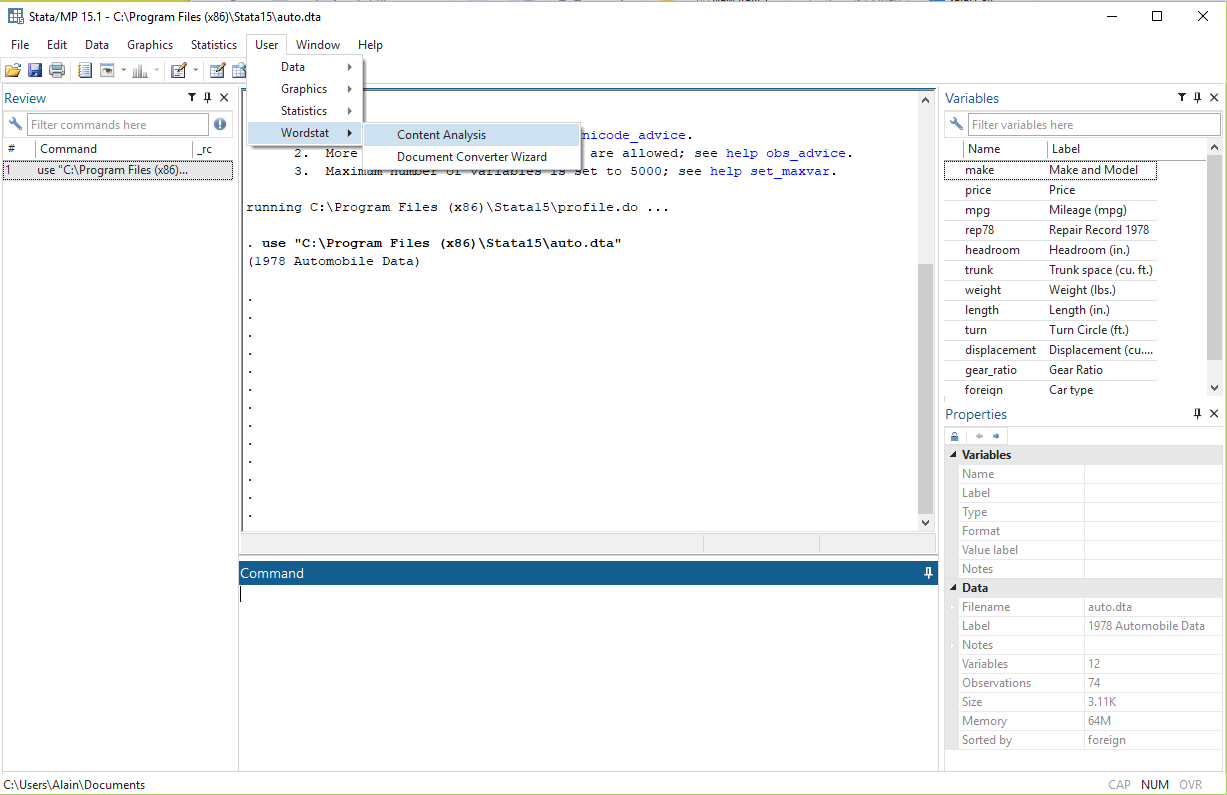Image resolution: width=1227 pixels, height=795 pixels.
Task: Pin the Review panel
Action: pyautogui.click(x=208, y=98)
